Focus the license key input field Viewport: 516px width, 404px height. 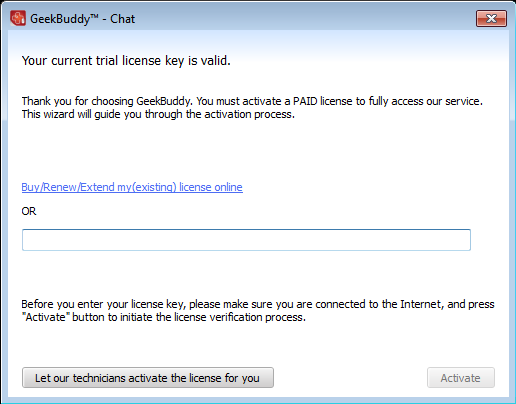(246, 240)
